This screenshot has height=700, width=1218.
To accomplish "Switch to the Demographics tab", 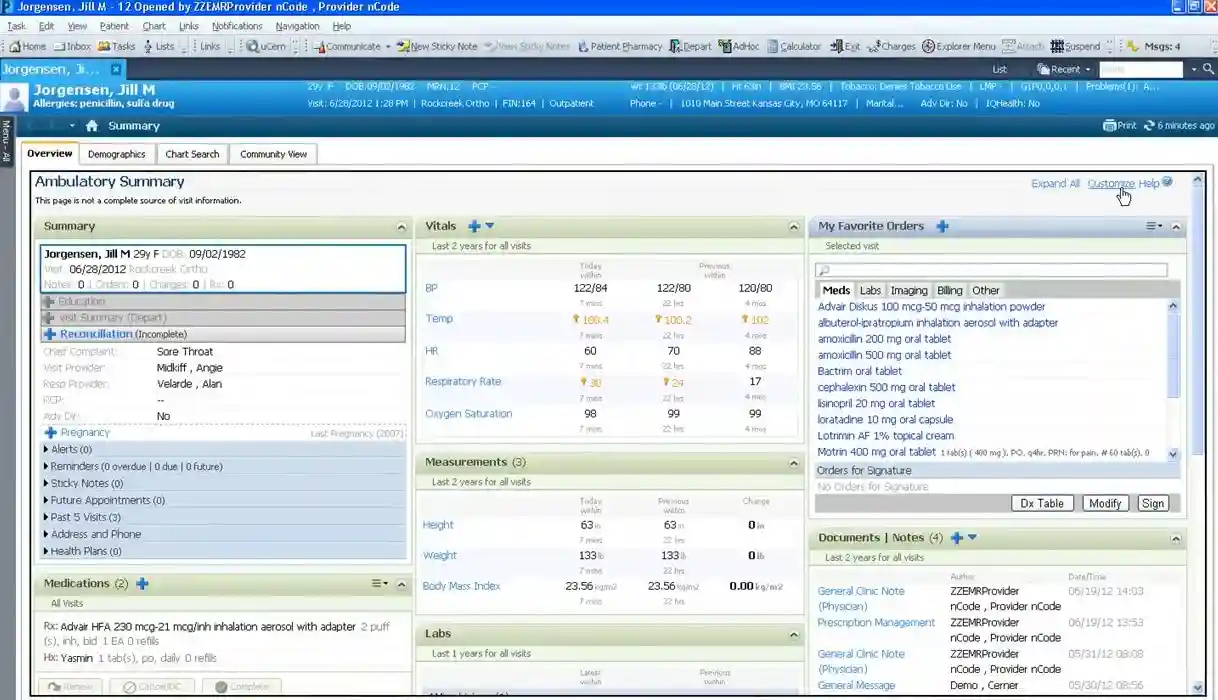I will click(x=117, y=153).
